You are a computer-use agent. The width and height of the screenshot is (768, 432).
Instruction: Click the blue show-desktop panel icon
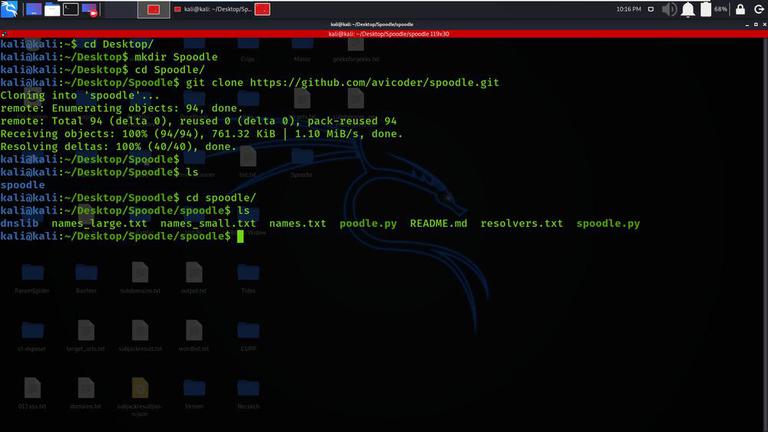click(x=33, y=9)
